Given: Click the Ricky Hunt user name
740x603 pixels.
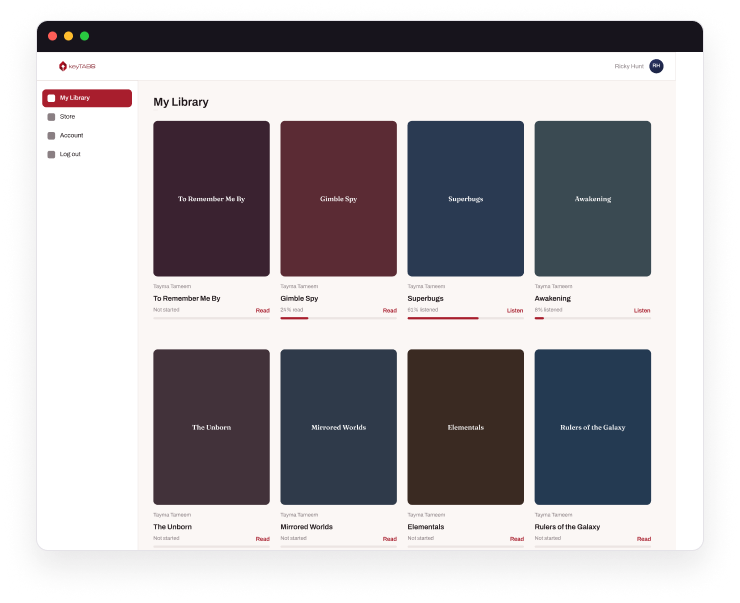Looking at the screenshot, I should point(629,67).
